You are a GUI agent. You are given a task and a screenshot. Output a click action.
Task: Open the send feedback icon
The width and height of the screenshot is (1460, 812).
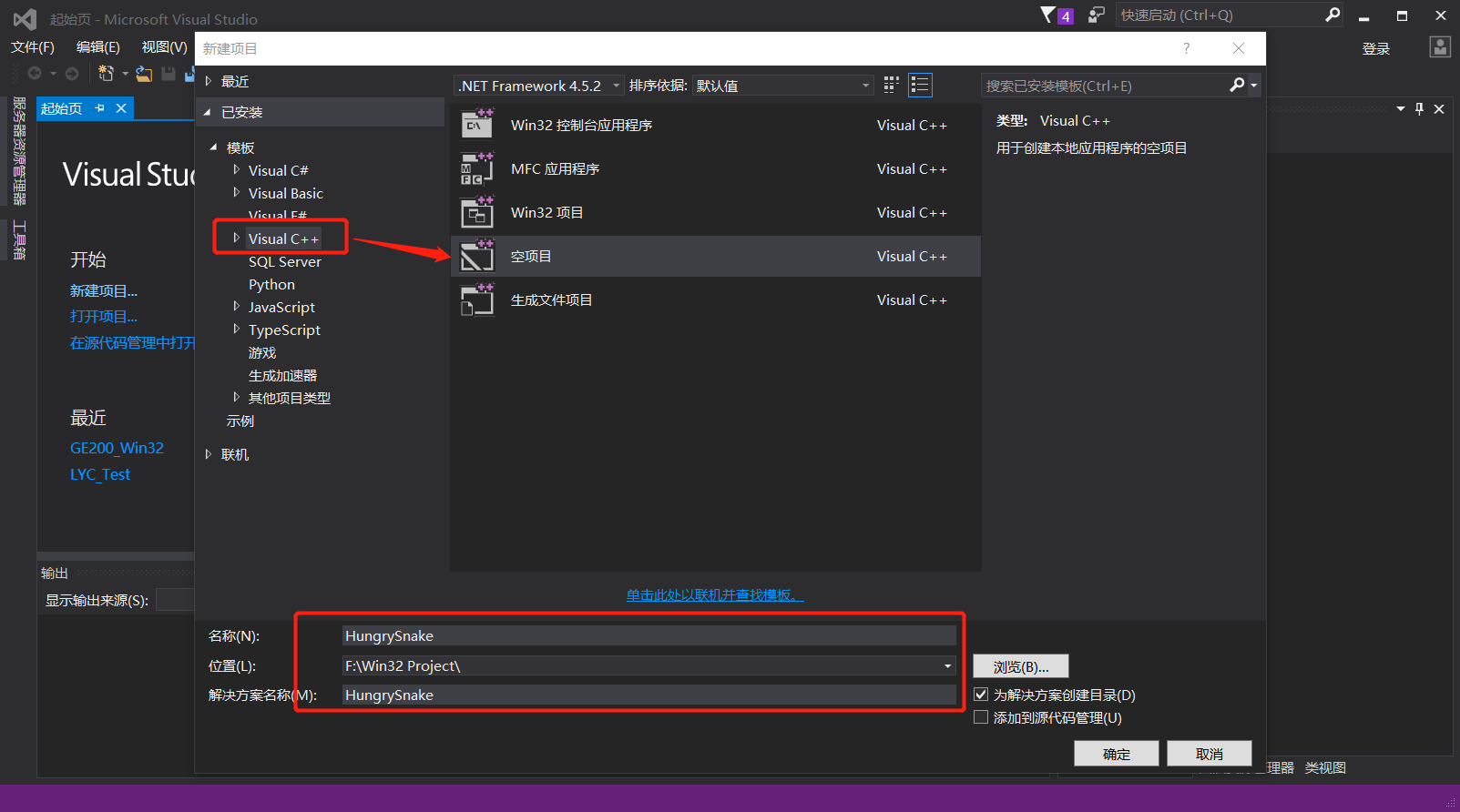click(1096, 15)
